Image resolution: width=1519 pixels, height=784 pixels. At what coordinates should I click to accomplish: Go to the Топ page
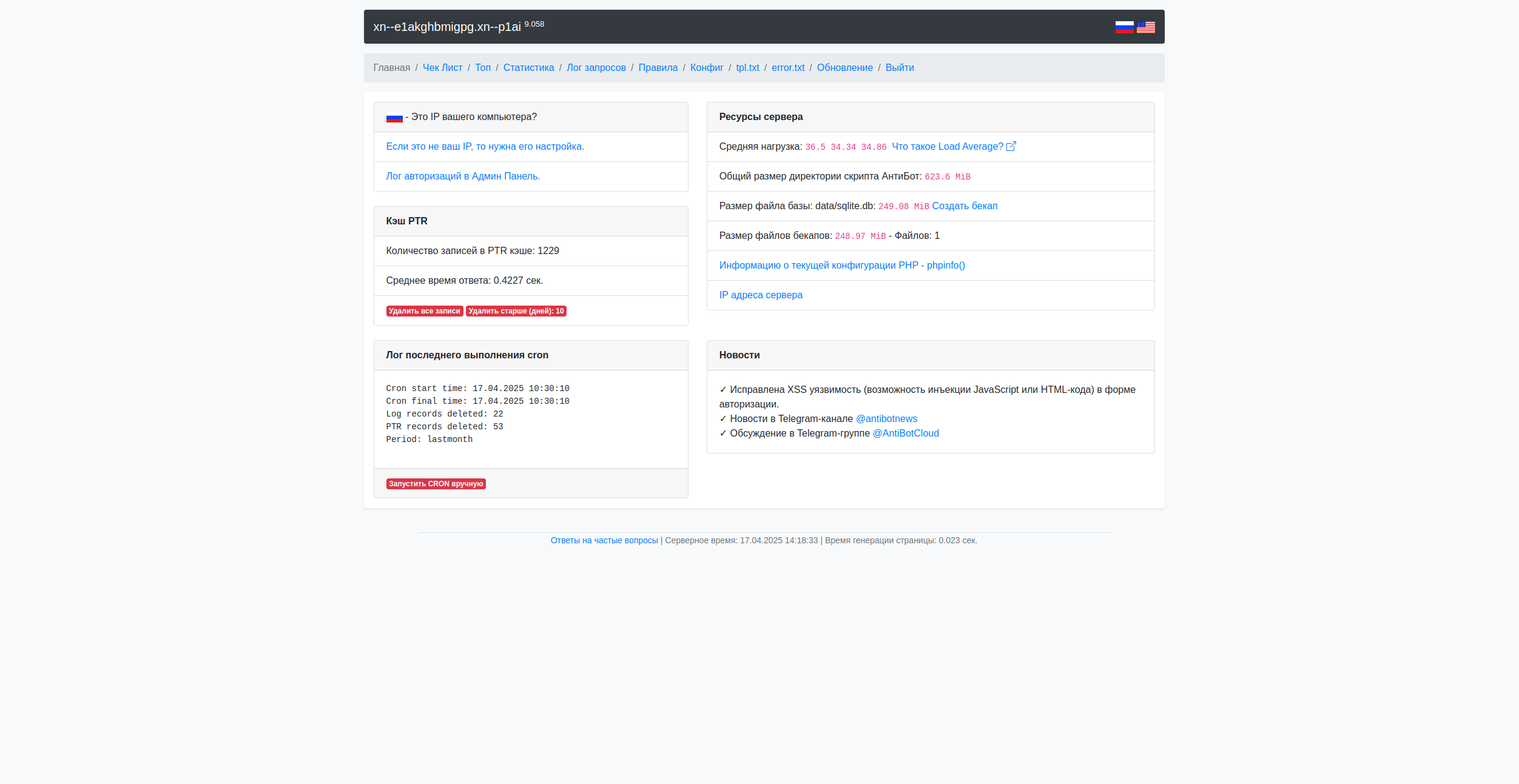point(482,68)
